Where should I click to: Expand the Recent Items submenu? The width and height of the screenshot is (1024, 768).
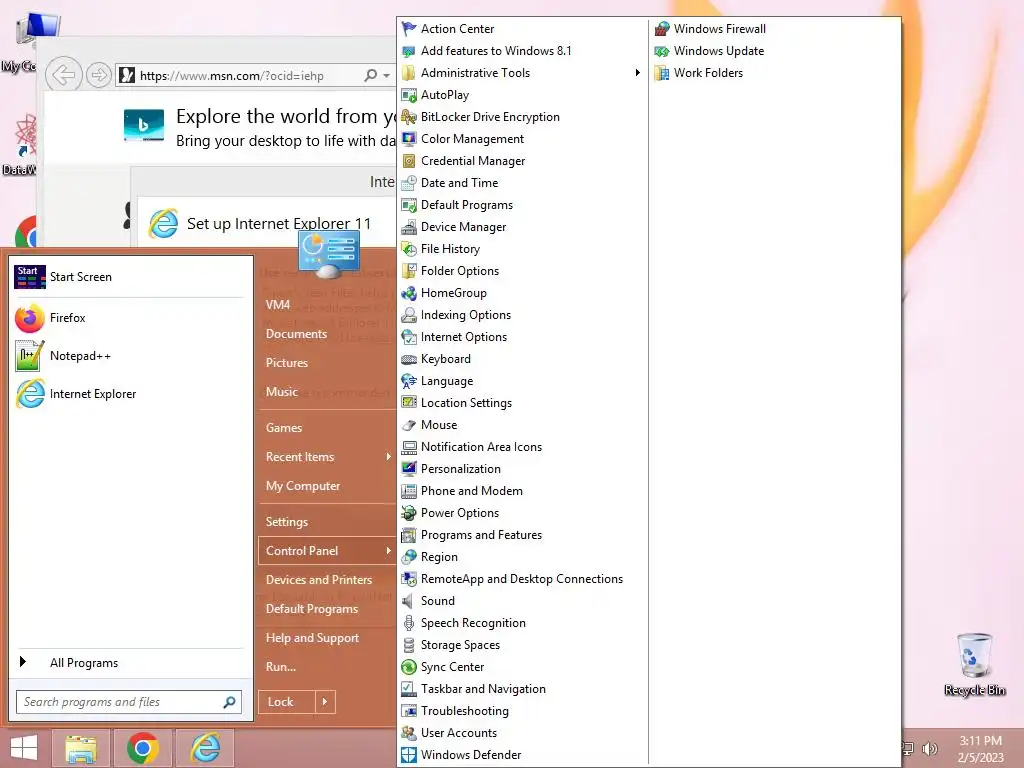(x=327, y=456)
